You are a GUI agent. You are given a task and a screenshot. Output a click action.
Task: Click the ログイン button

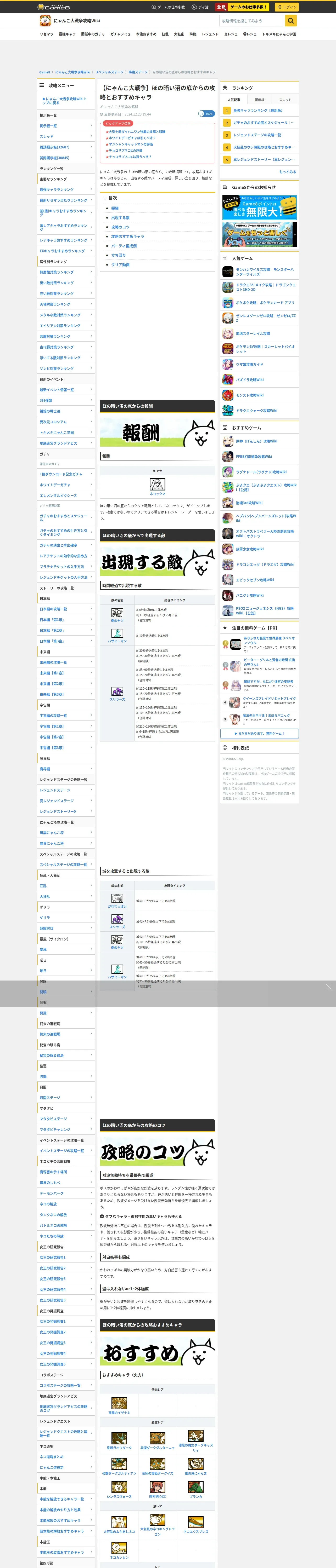point(287,7)
